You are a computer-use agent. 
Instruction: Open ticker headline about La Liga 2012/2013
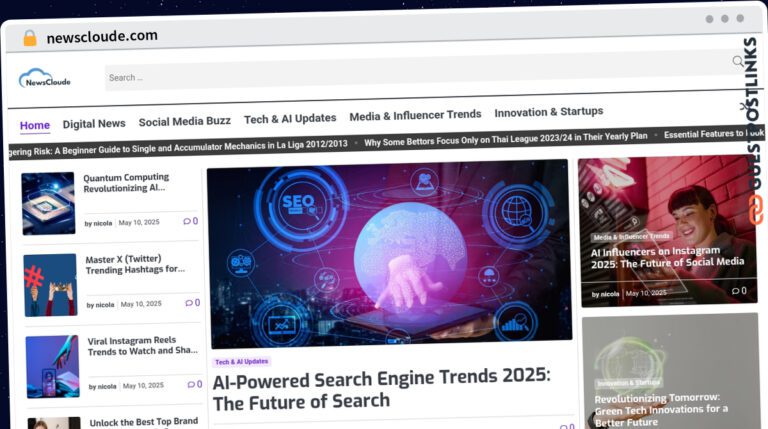(x=178, y=147)
